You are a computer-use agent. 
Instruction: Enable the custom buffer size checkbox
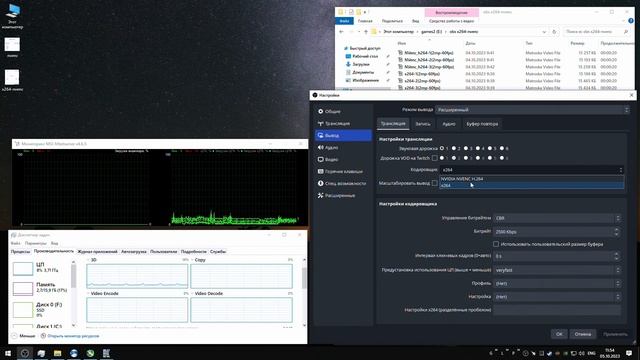(x=496, y=244)
